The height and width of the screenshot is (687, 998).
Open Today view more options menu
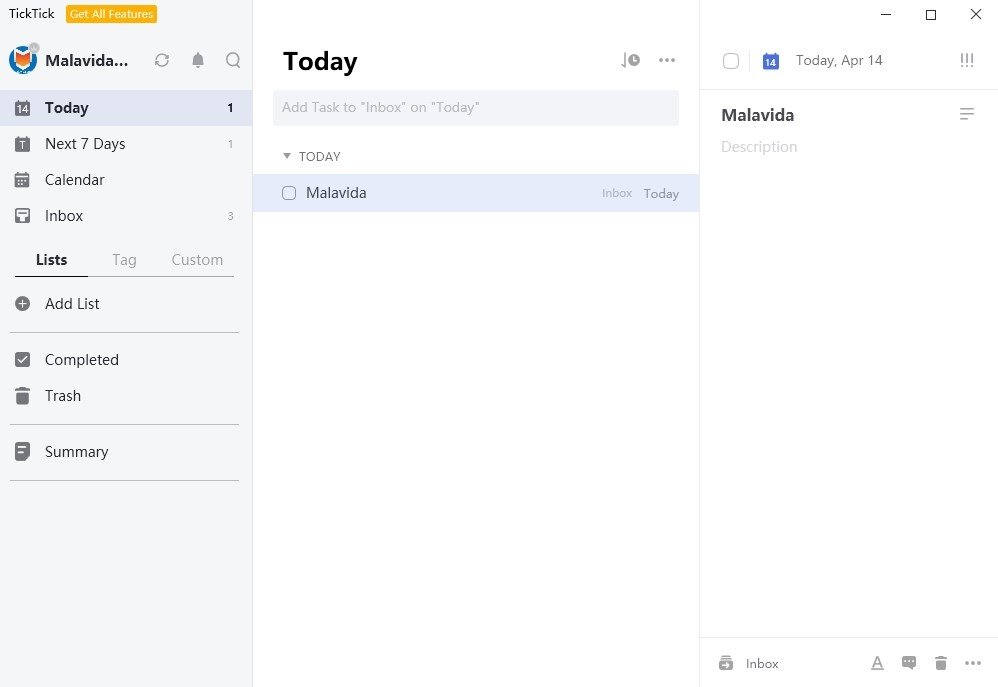667,61
